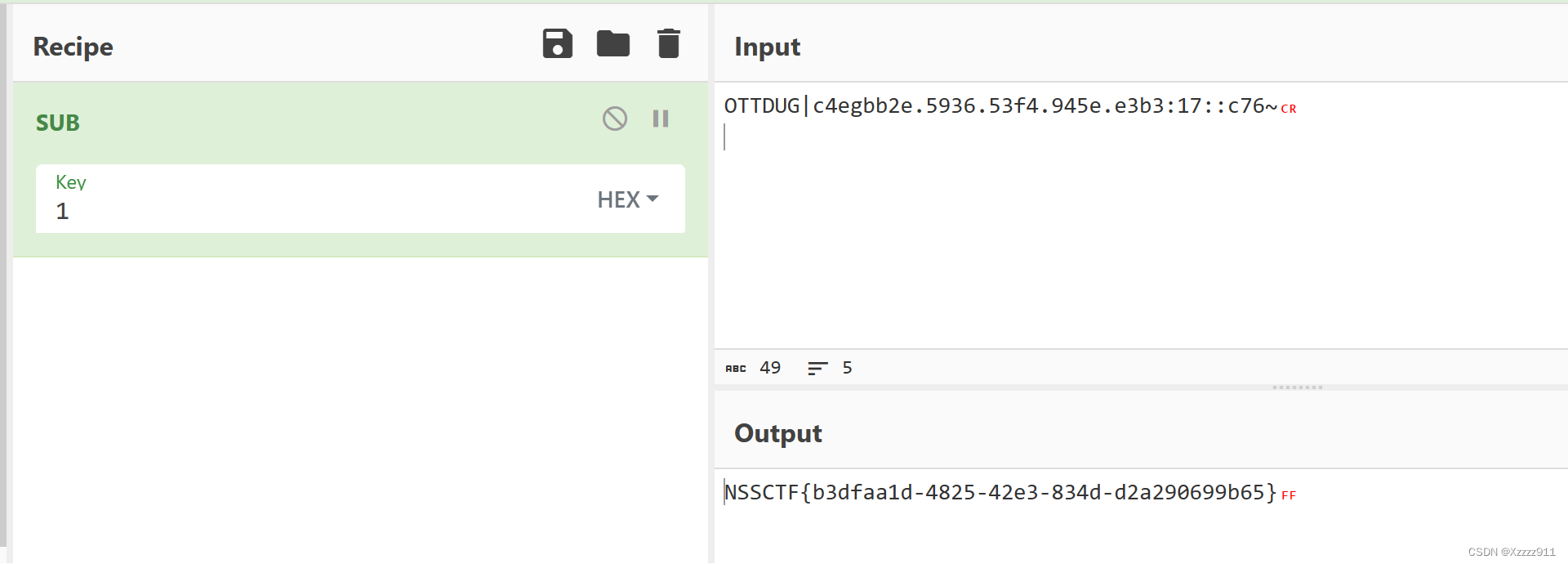1568x564 pixels.
Task: Click the green Key label
Action: [71, 182]
